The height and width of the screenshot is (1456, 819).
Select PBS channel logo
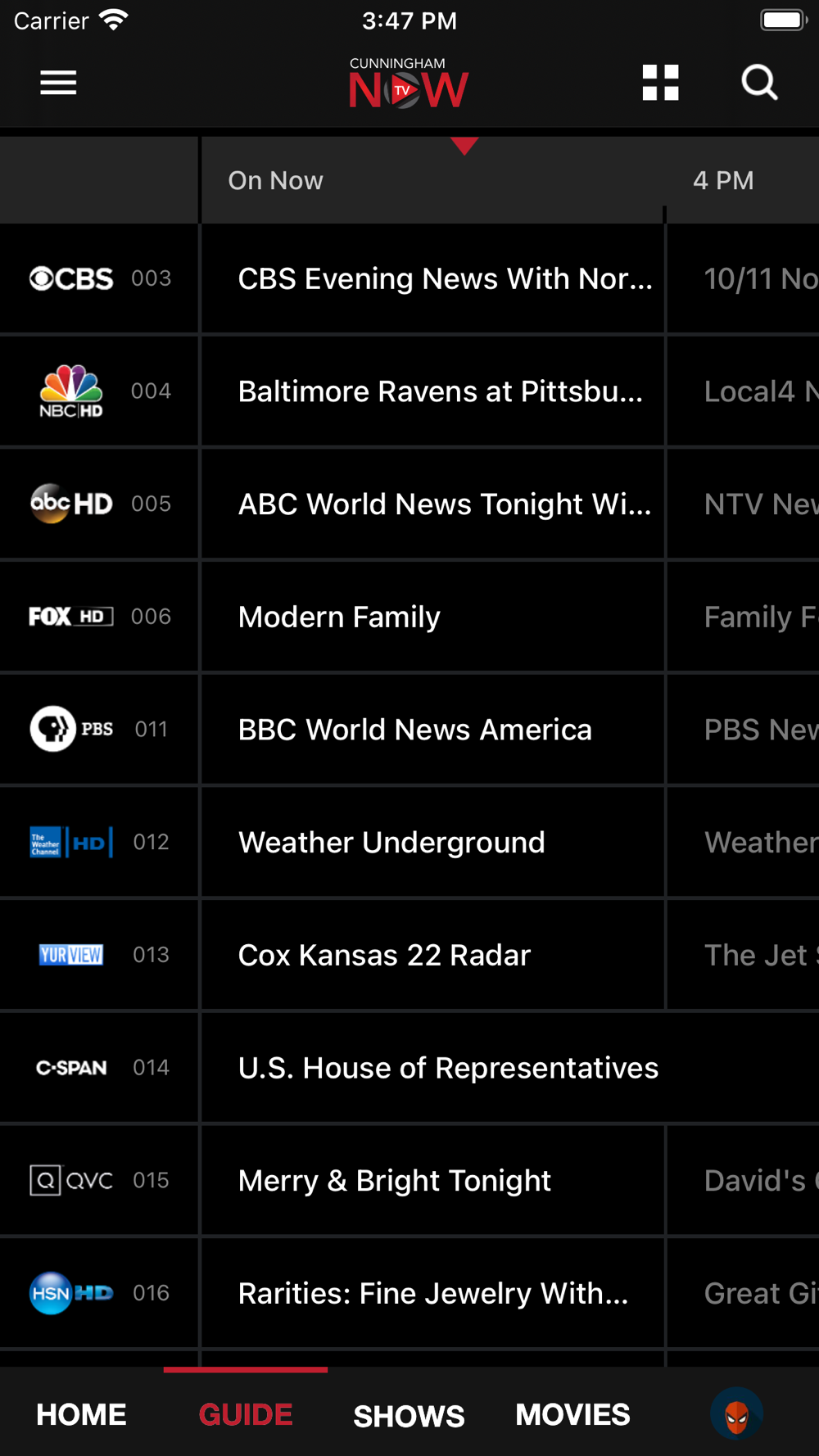click(71, 729)
